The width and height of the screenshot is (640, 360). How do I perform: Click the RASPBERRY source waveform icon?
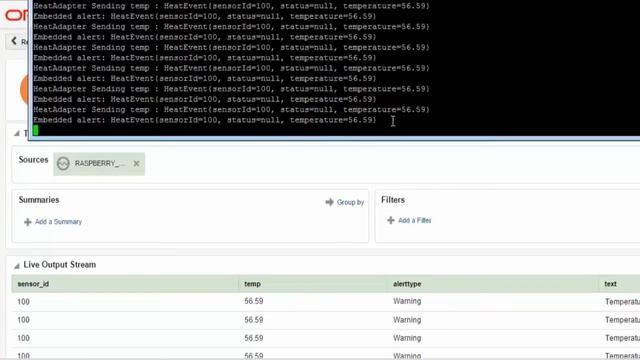(63, 164)
